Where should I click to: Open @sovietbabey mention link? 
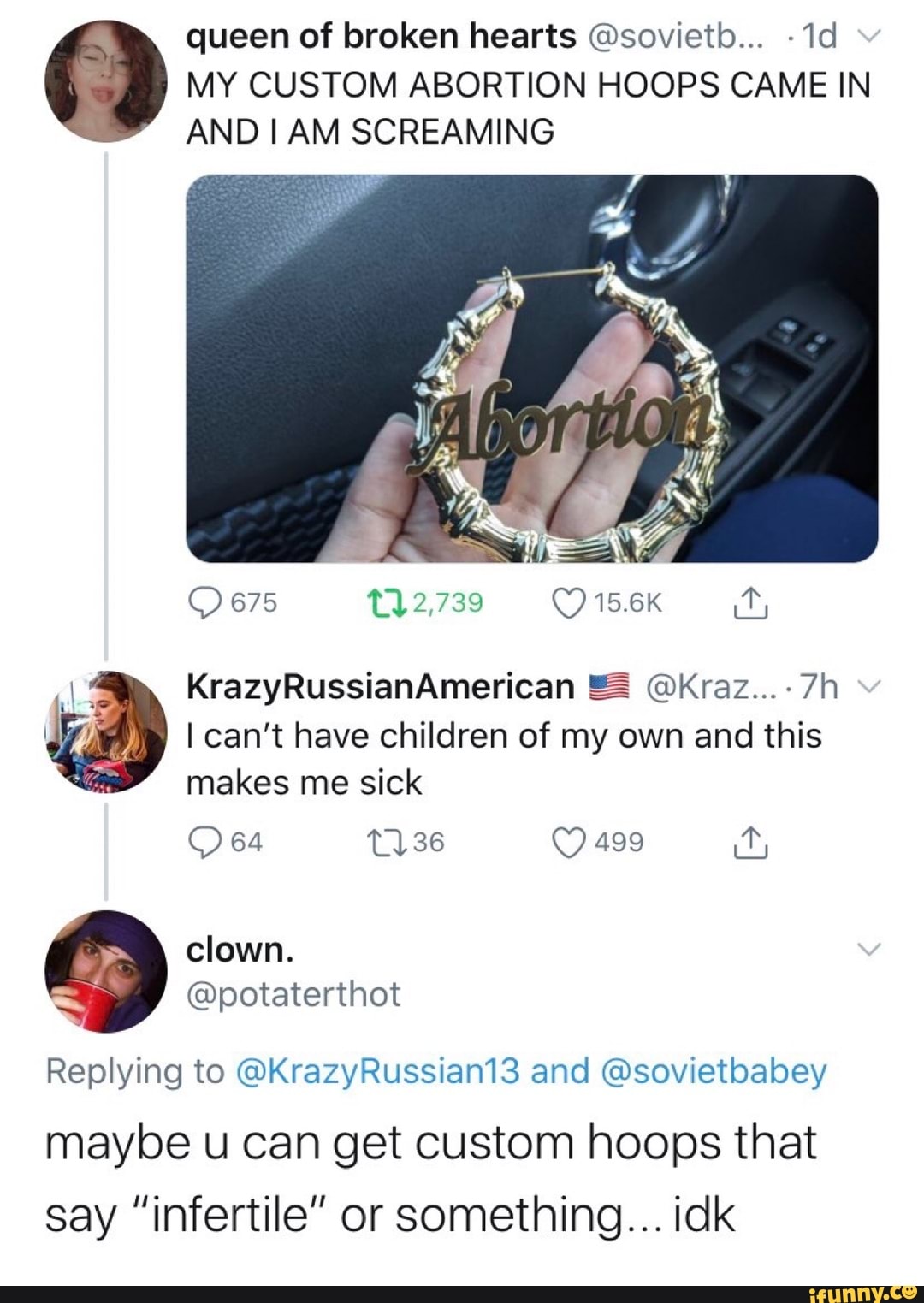[714, 1072]
